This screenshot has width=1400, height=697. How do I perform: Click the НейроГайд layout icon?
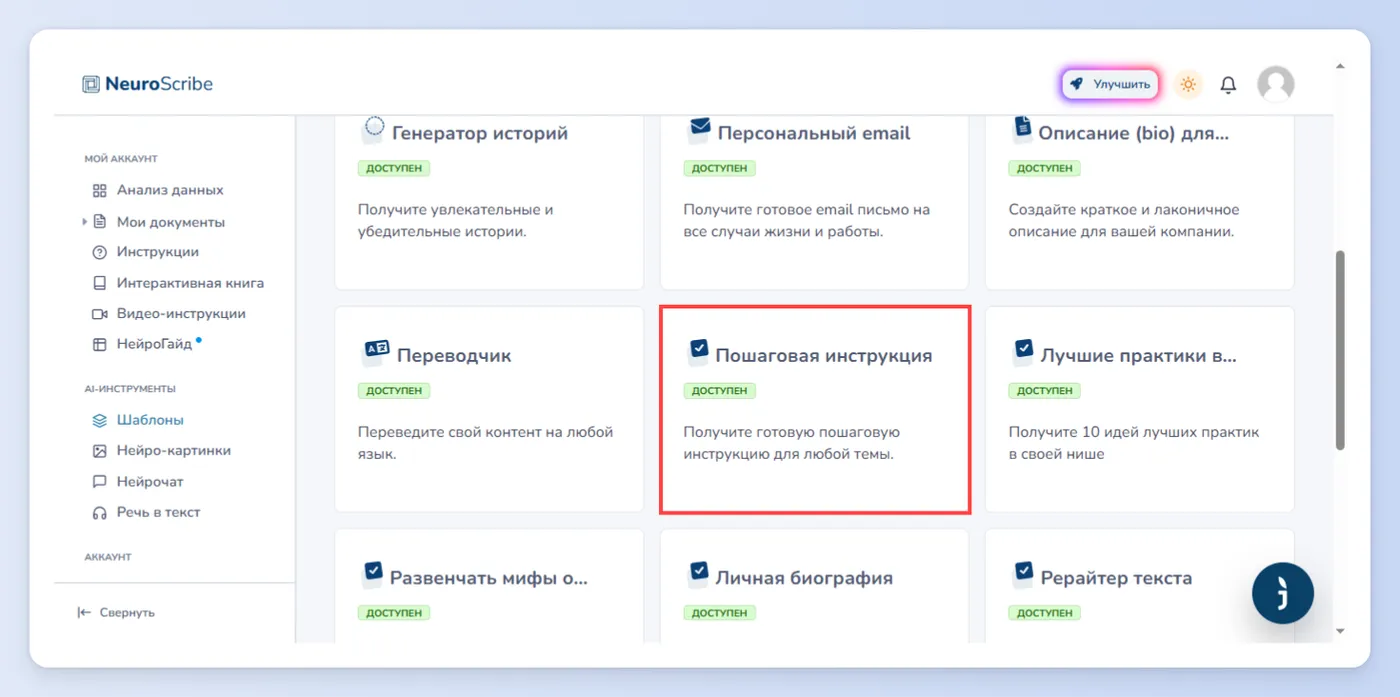(x=99, y=344)
